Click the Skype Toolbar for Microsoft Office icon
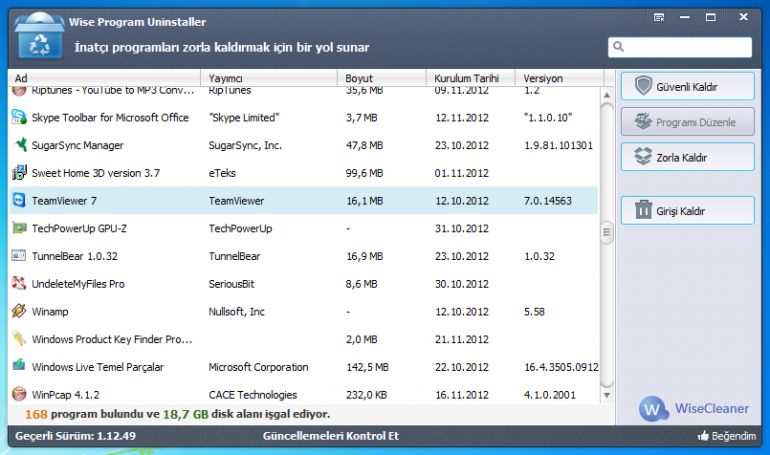This screenshot has width=770, height=455. tap(19, 117)
